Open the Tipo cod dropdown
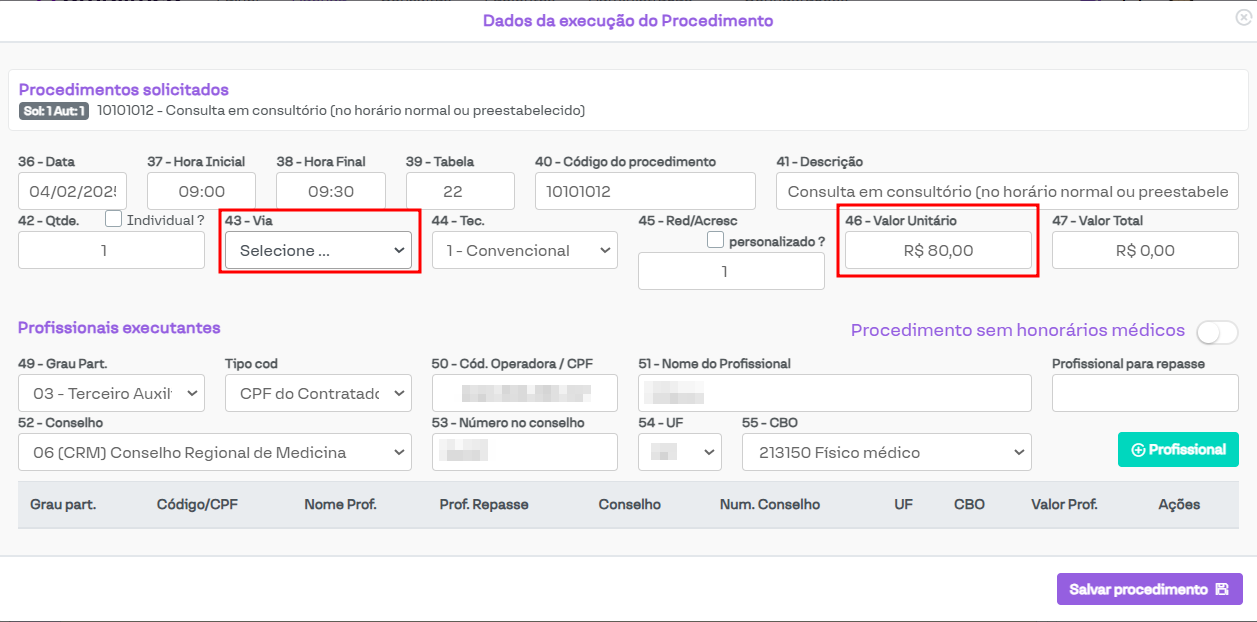 coord(318,394)
